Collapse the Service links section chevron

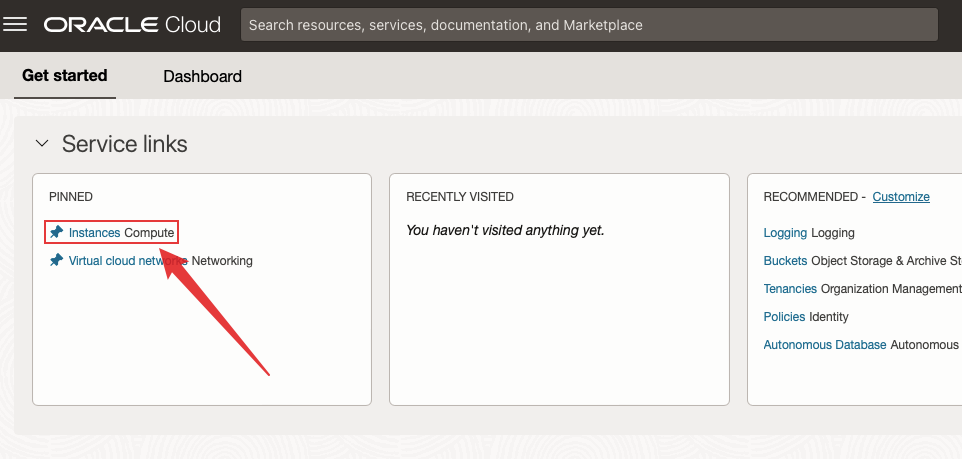(42, 144)
